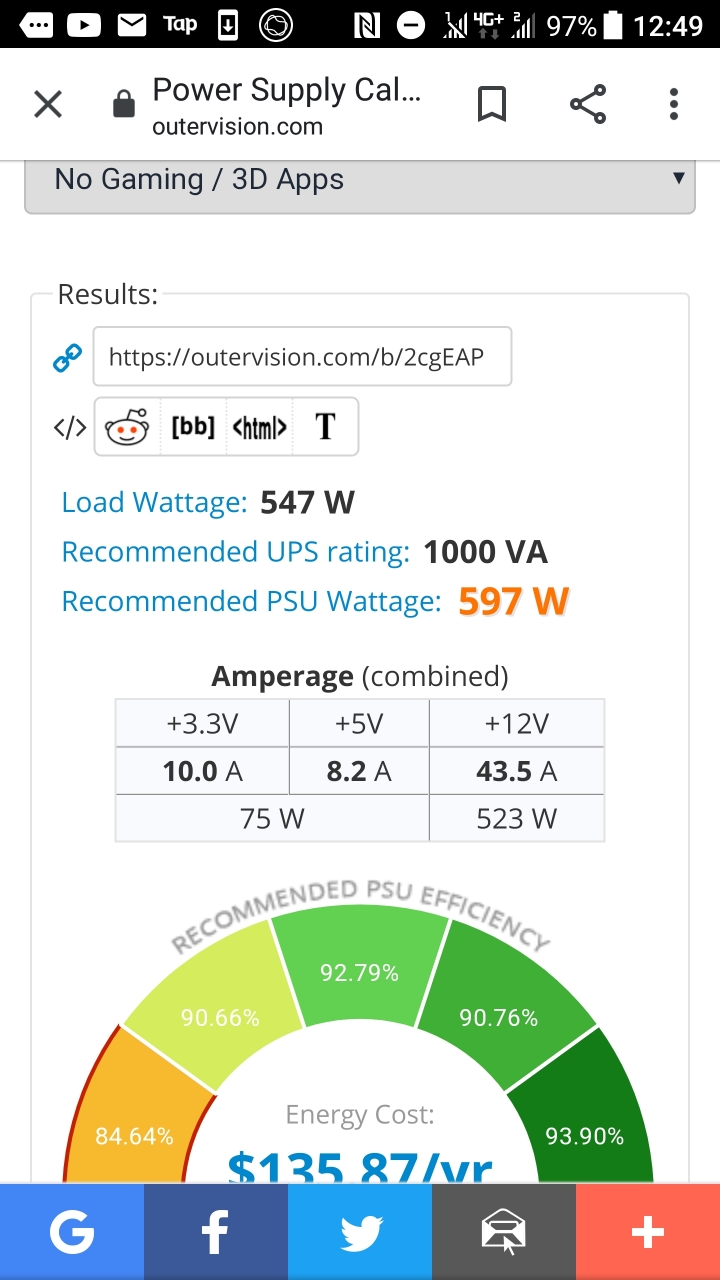Click the embed code </> icon
The height and width of the screenshot is (1280, 720).
[70, 428]
